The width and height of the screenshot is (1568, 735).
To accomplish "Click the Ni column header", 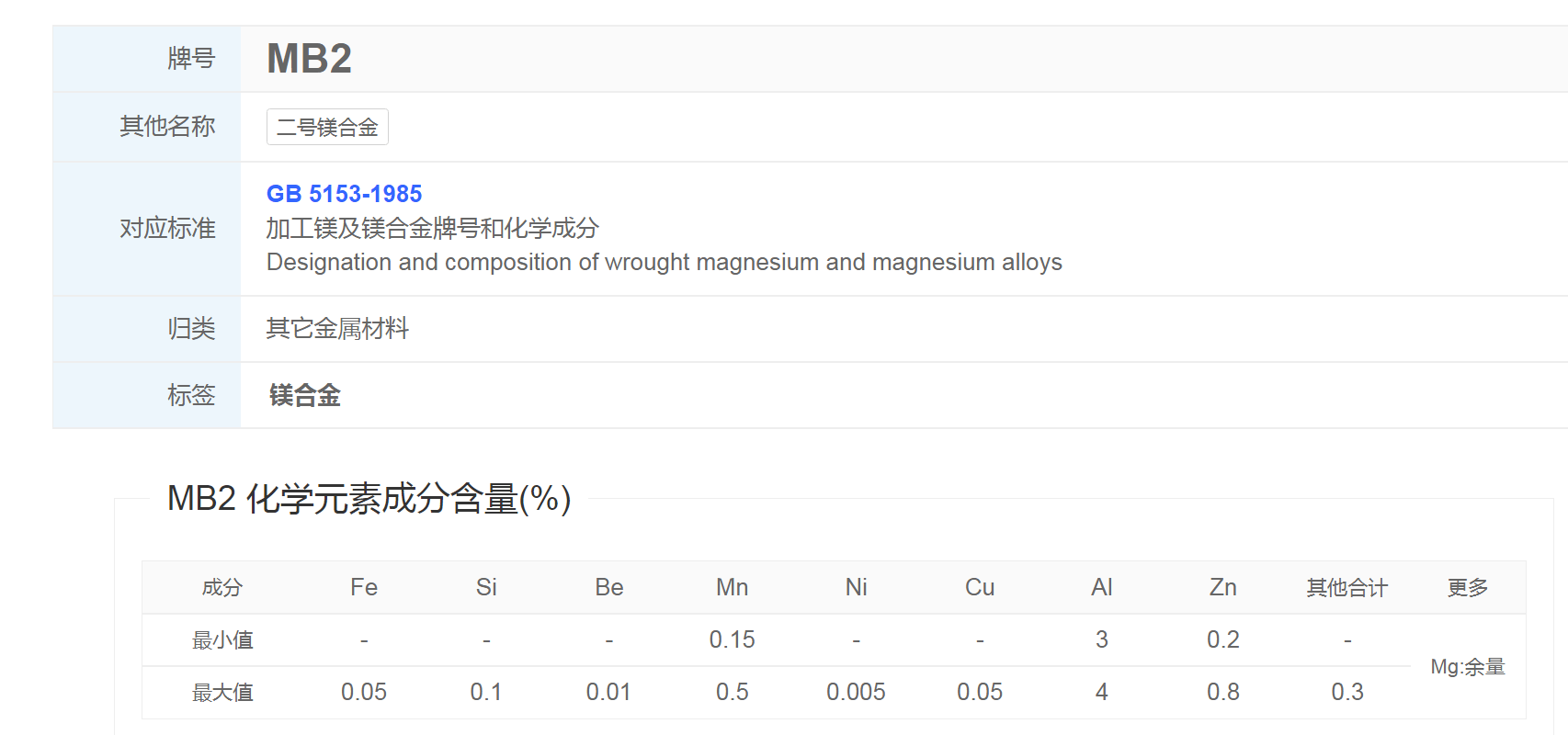I will click(856, 588).
